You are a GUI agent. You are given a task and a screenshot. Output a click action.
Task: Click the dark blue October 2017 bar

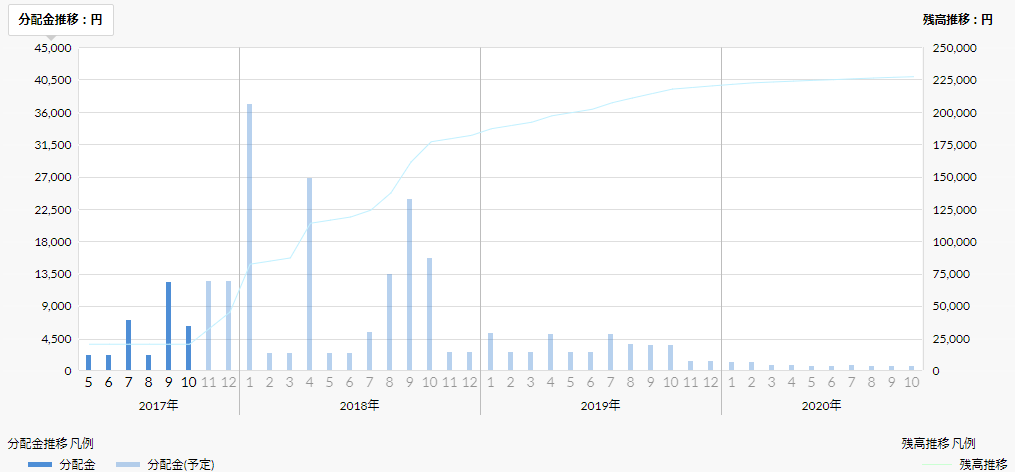[x=188, y=348]
